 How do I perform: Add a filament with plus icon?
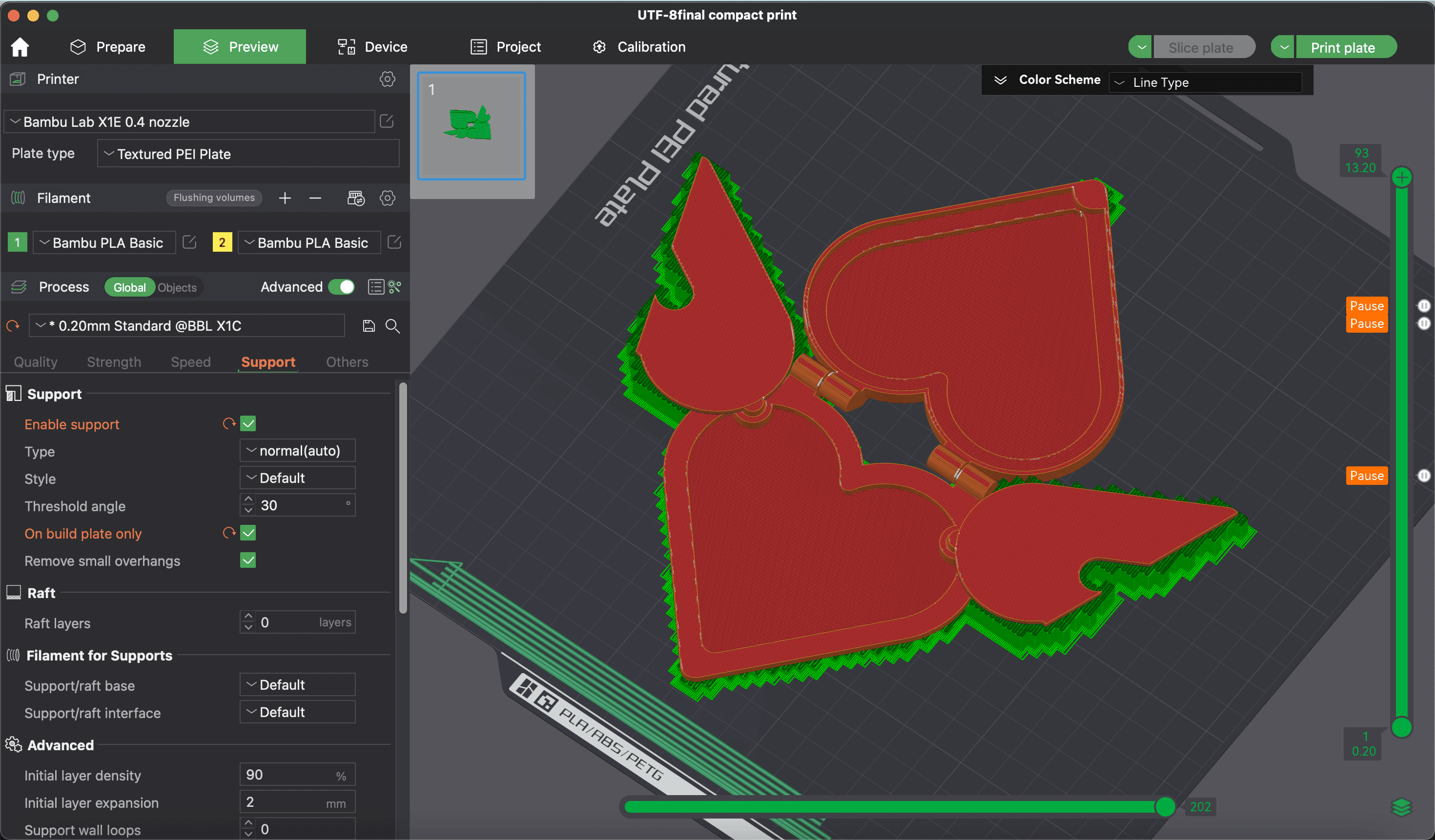285,198
